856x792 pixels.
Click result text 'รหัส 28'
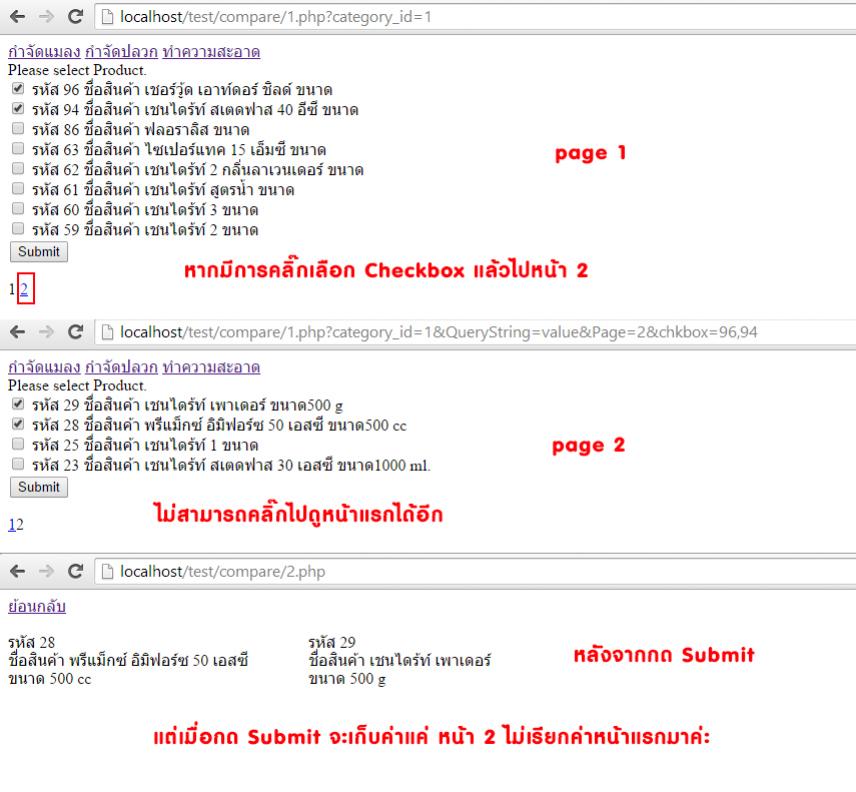(31, 642)
